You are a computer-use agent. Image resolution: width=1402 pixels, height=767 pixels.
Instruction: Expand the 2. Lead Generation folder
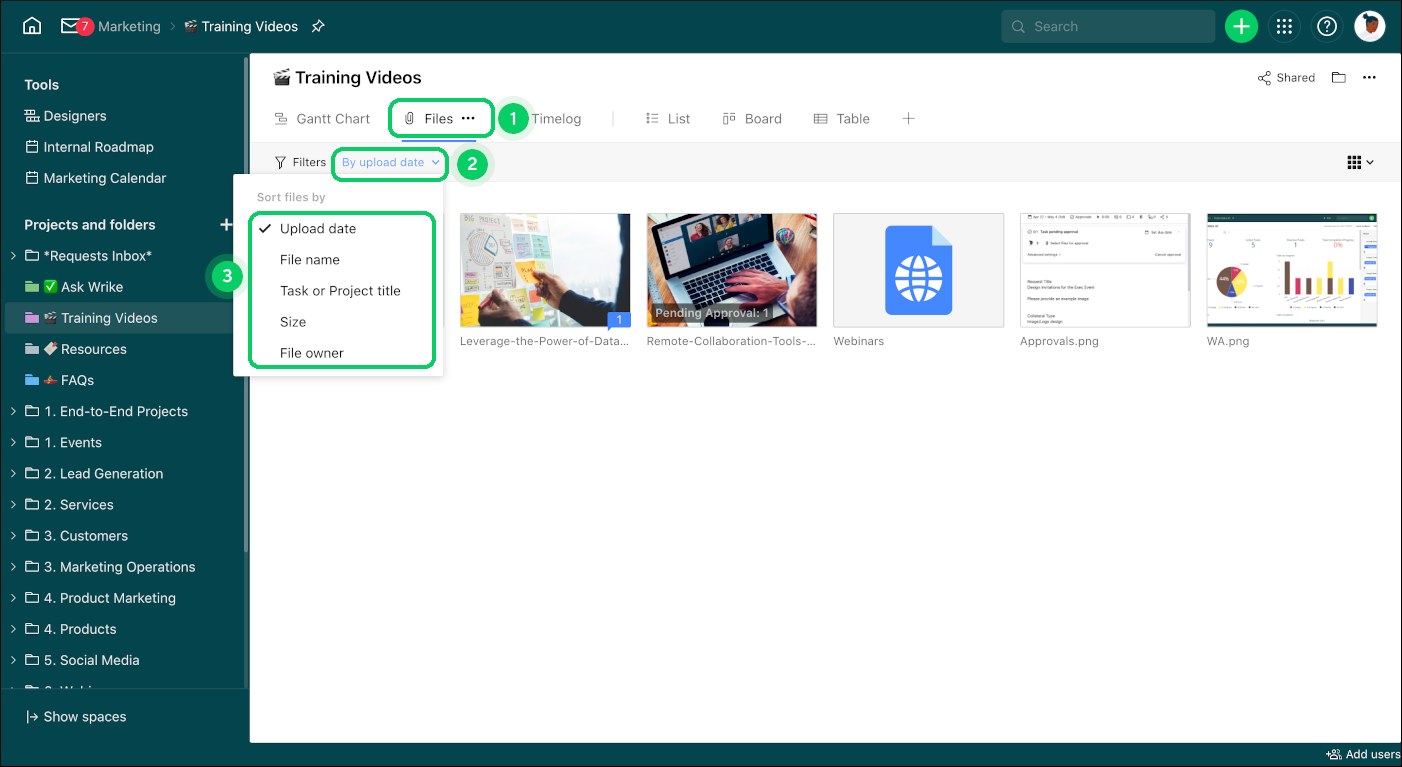pyautogui.click(x=13, y=474)
